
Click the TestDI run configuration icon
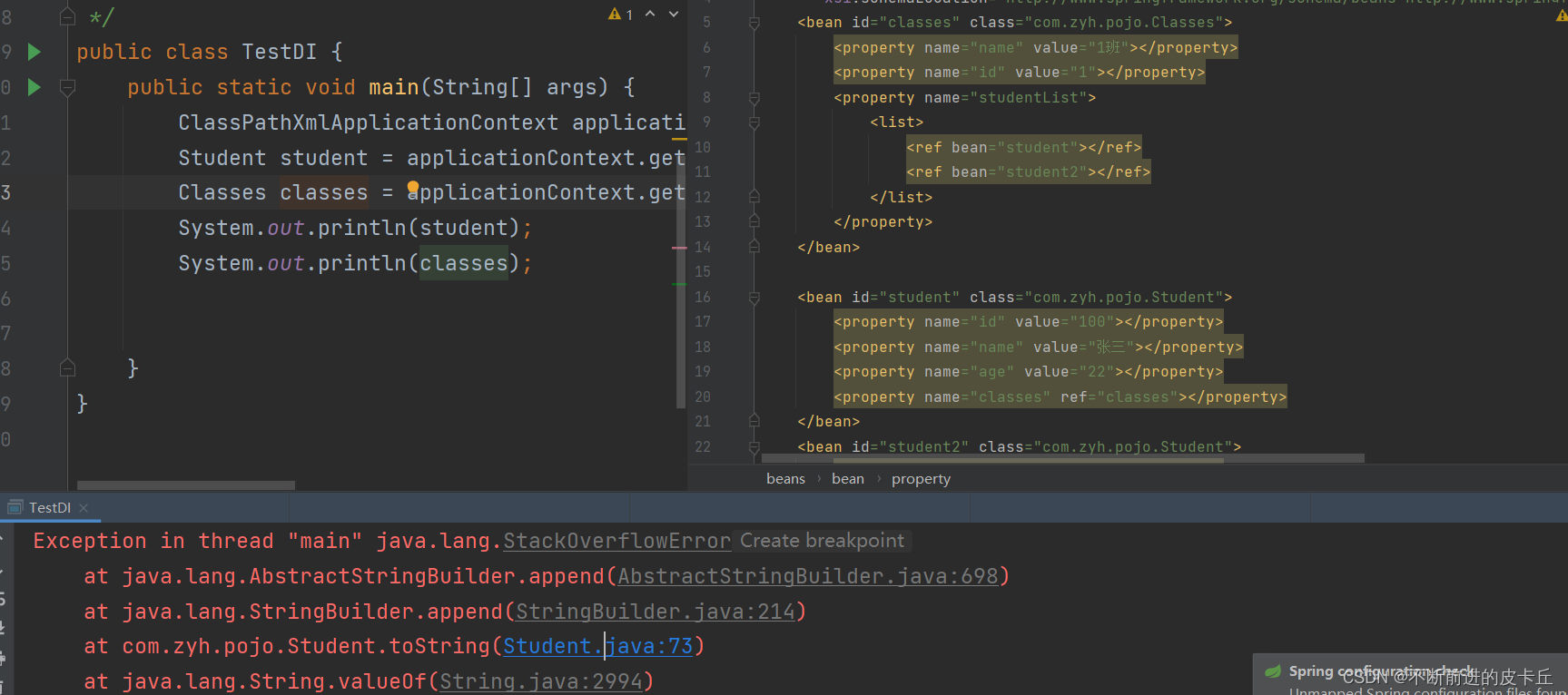pos(15,507)
